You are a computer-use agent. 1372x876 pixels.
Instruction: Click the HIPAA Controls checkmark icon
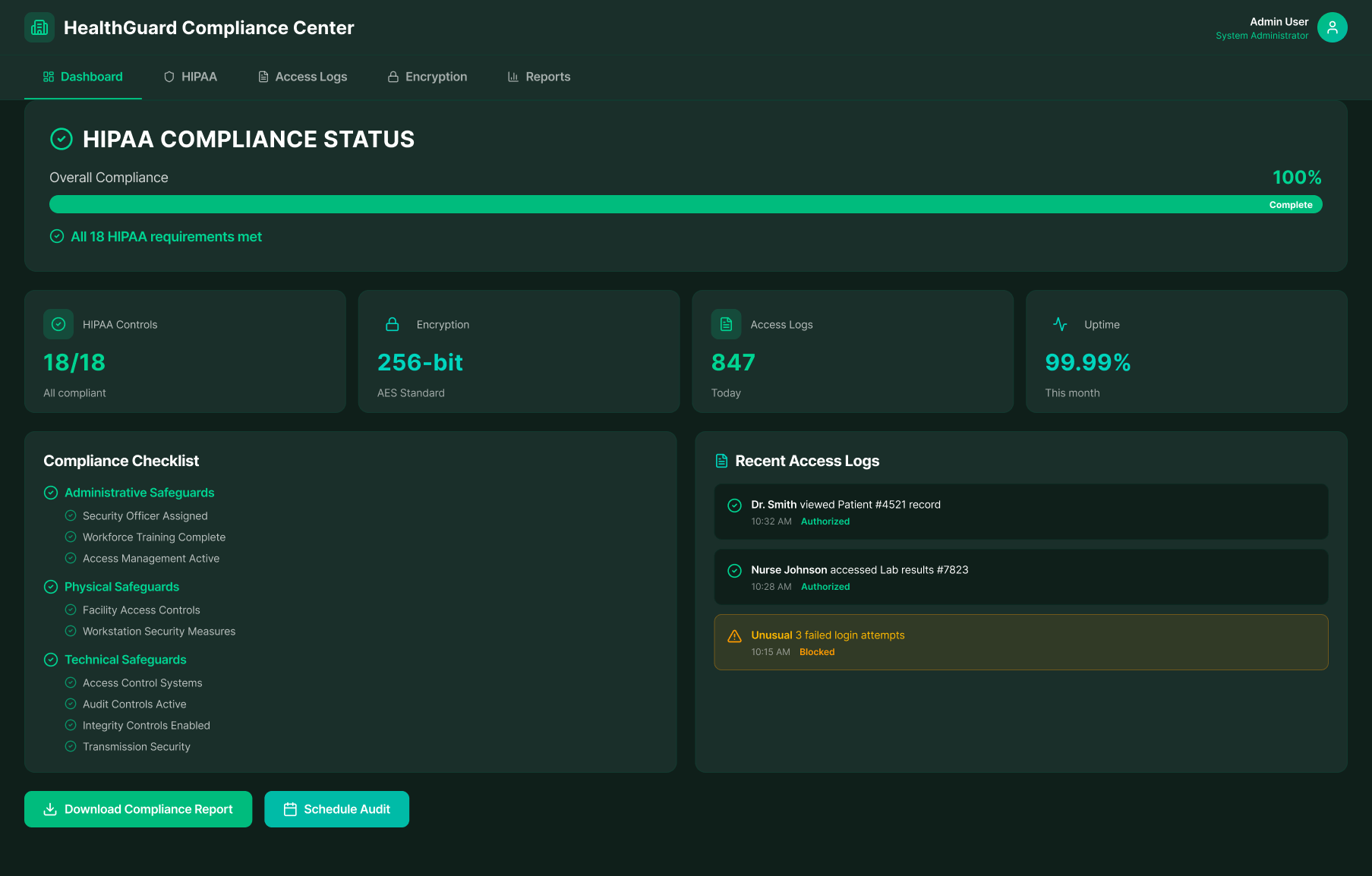click(x=58, y=324)
